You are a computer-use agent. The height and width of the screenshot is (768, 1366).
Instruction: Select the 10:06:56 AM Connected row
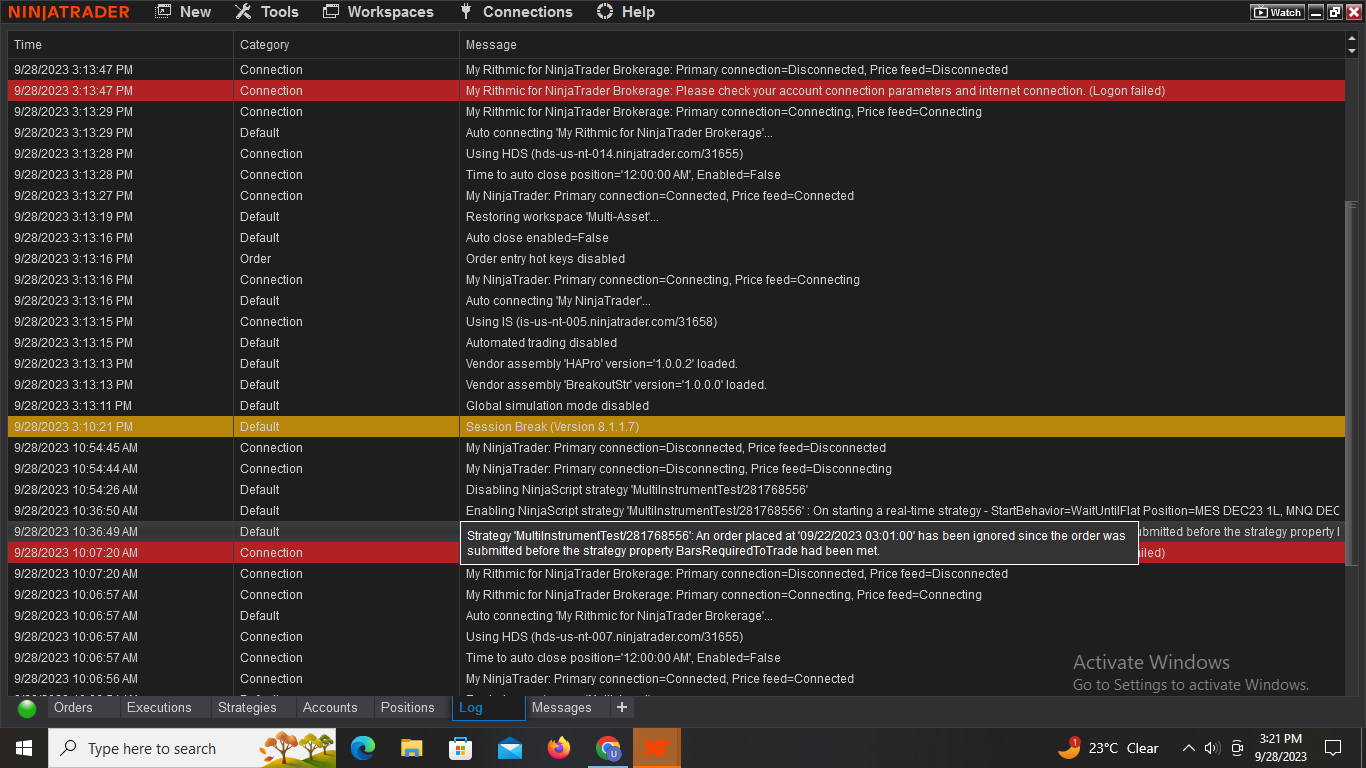pyautogui.click(x=676, y=679)
